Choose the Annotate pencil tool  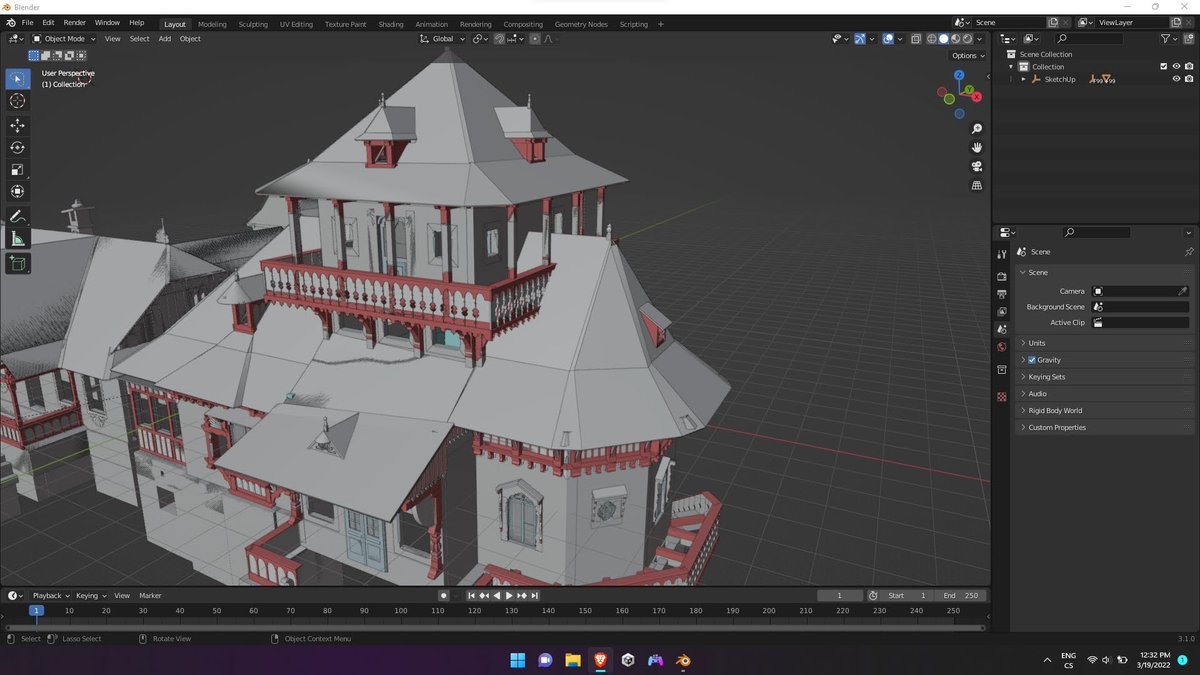pos(18,217)
